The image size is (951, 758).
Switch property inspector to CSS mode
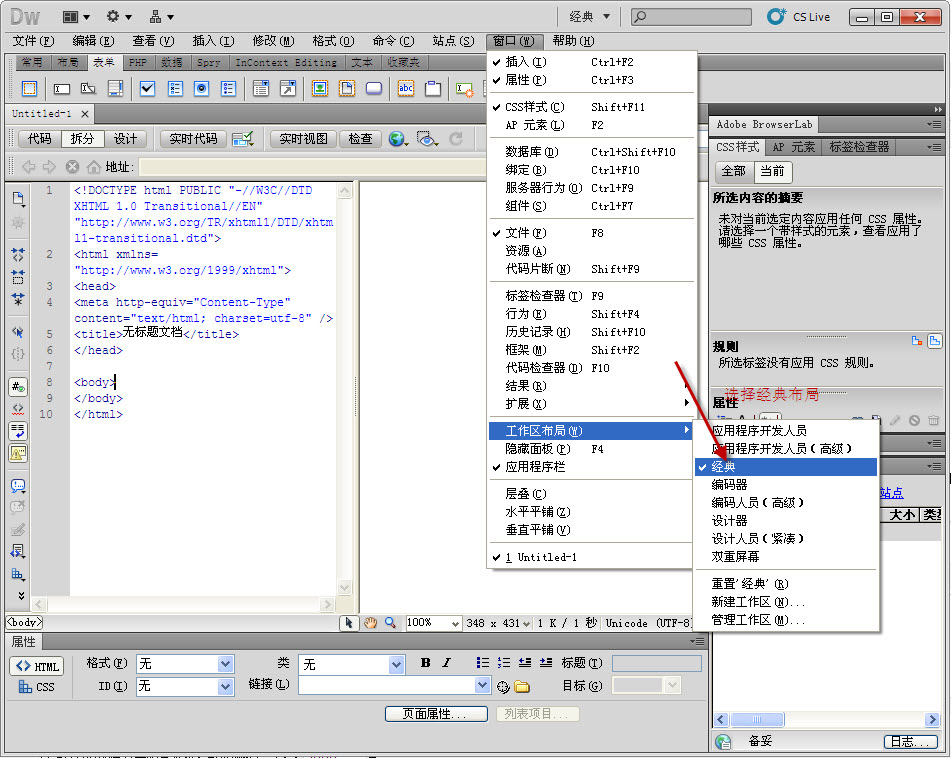coord(36,687)
